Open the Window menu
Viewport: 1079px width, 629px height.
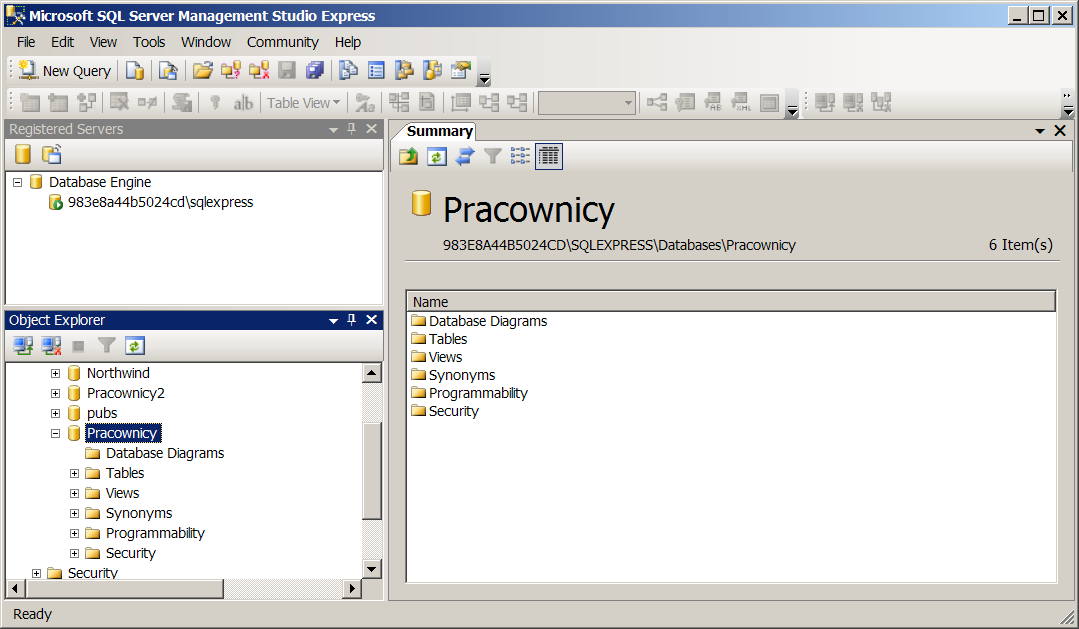206,42
